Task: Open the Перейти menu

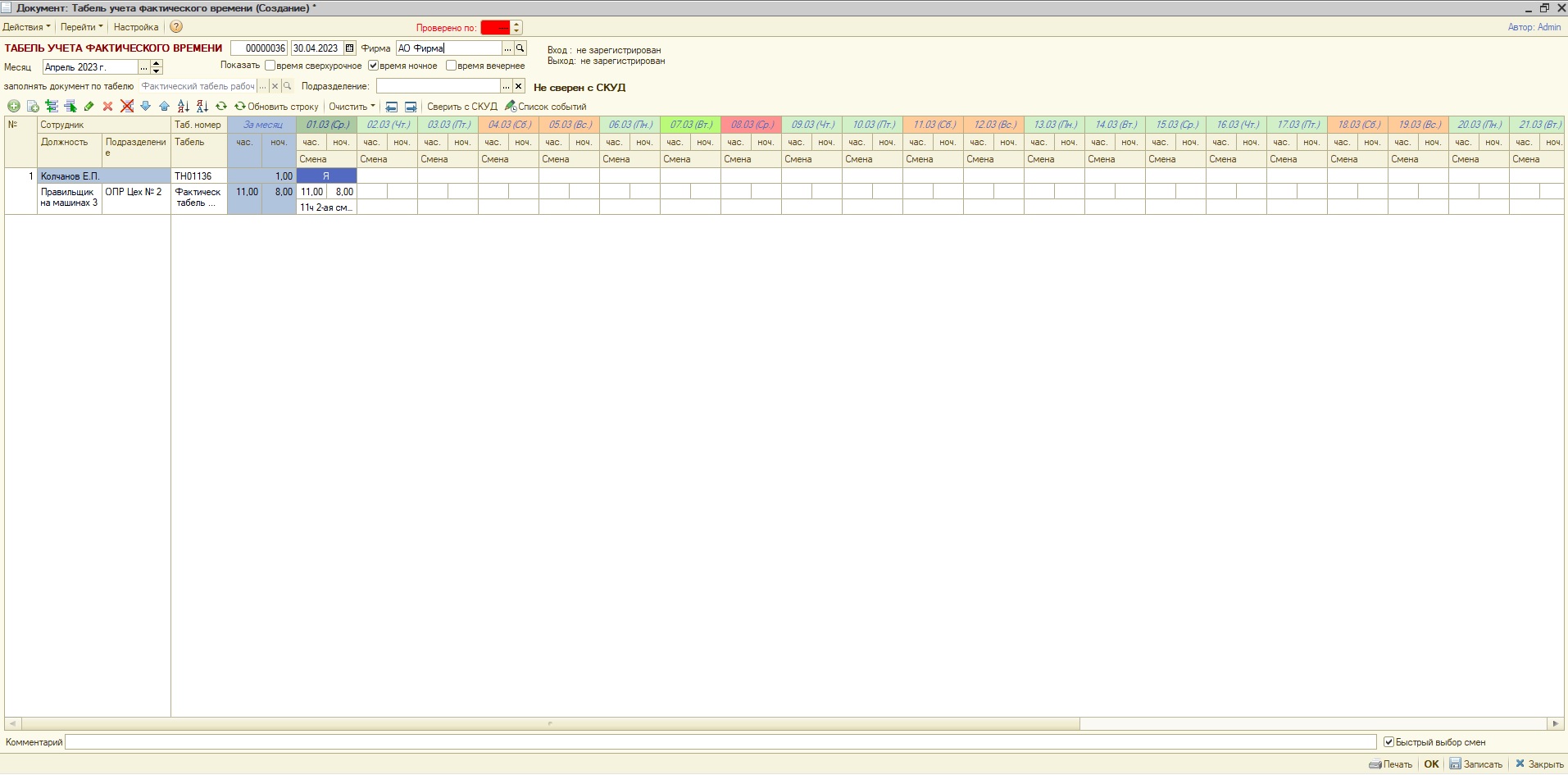Action: tap(81, 27)
